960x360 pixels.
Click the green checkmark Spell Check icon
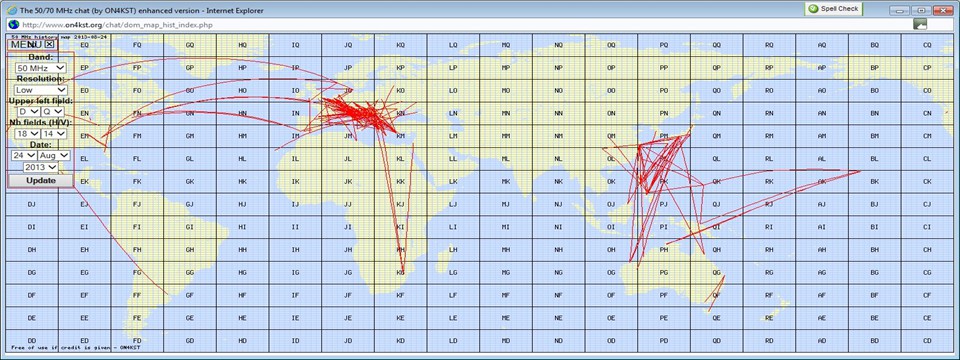(x=813, y=9)
